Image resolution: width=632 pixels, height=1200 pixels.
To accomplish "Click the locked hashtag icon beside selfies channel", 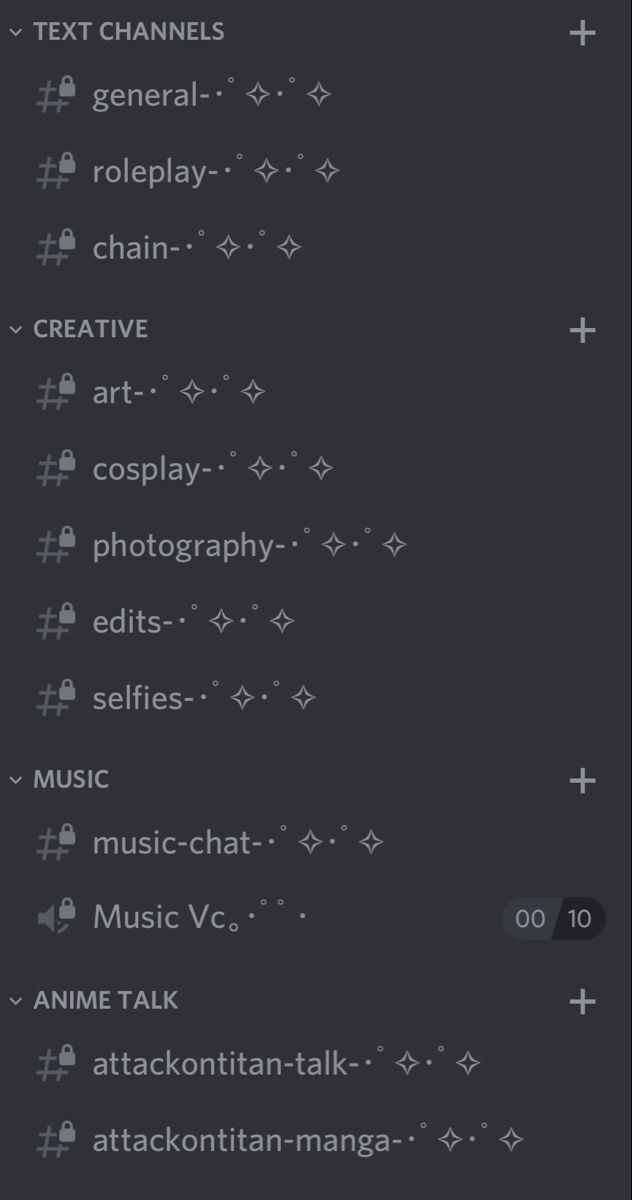I will click(x=56, y=698).
